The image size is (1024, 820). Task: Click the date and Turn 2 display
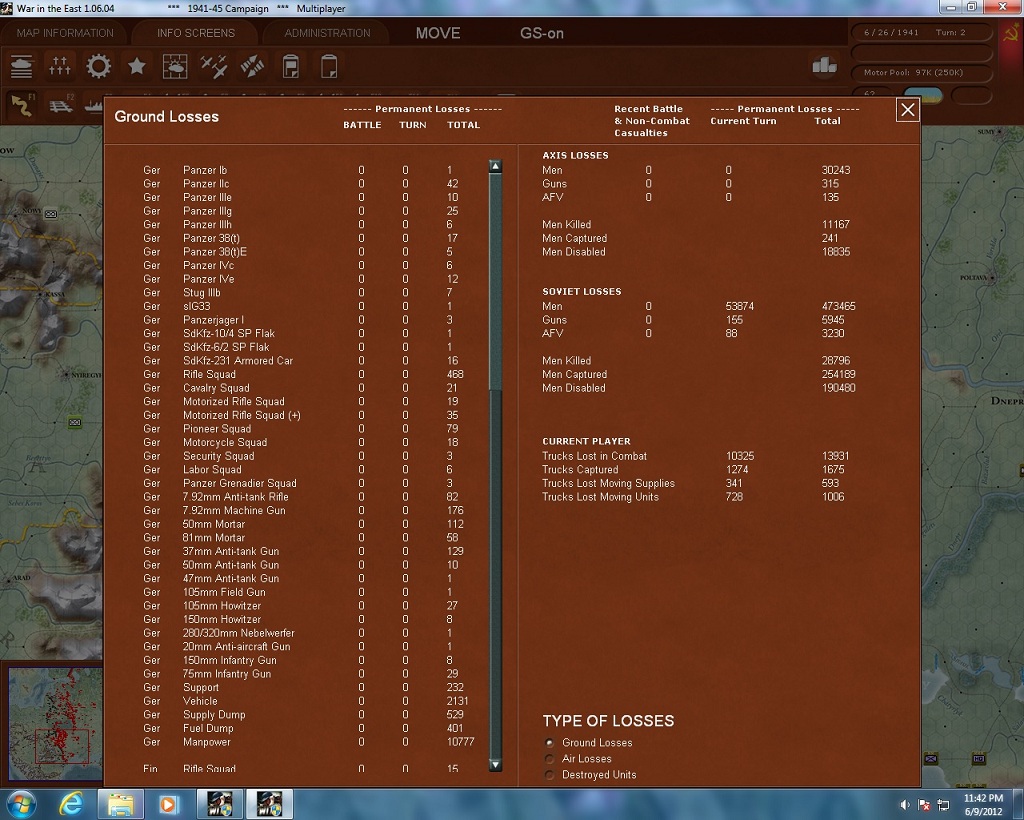point(922,33)
